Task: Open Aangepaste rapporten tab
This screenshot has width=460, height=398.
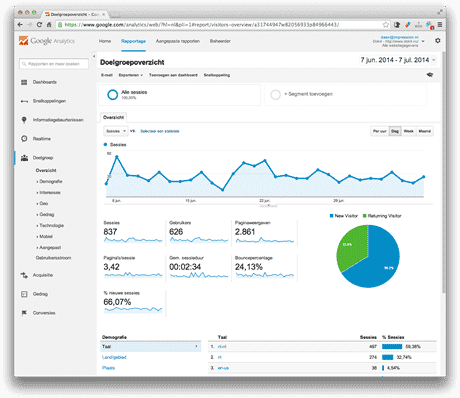Action: pyautogui.click(x=178, y=41)
